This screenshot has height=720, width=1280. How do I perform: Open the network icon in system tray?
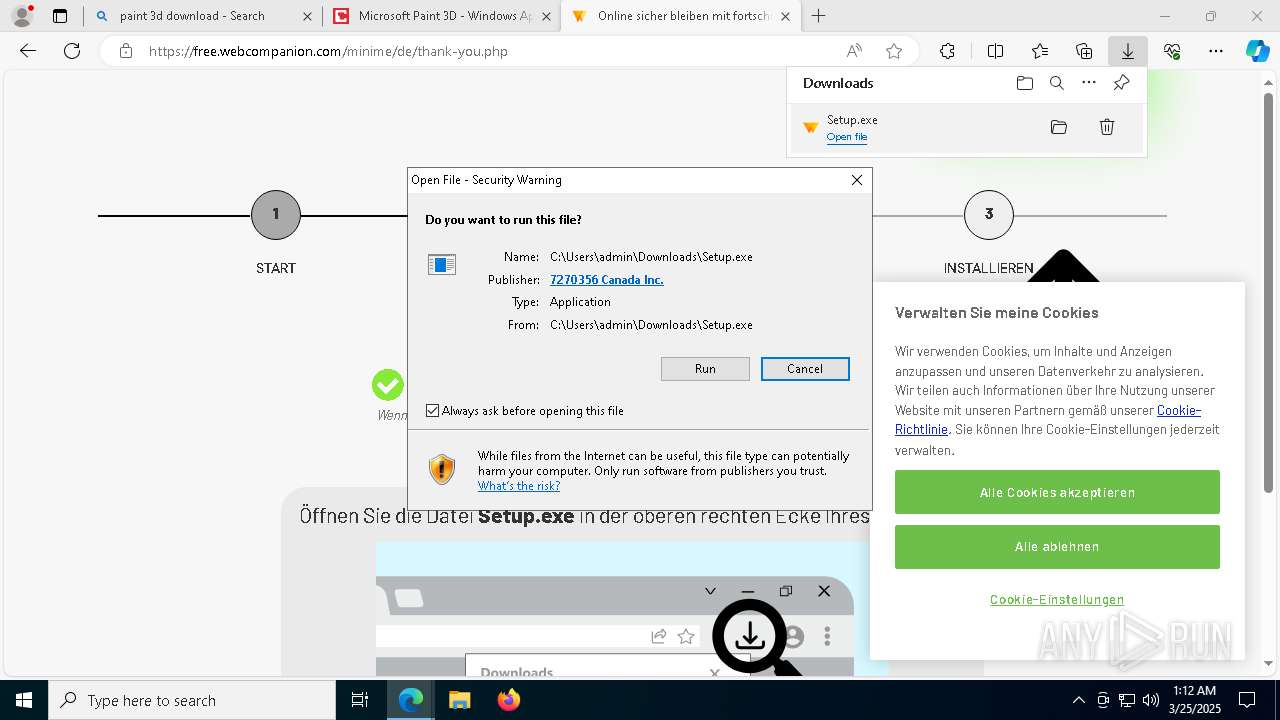(1127, 700)
